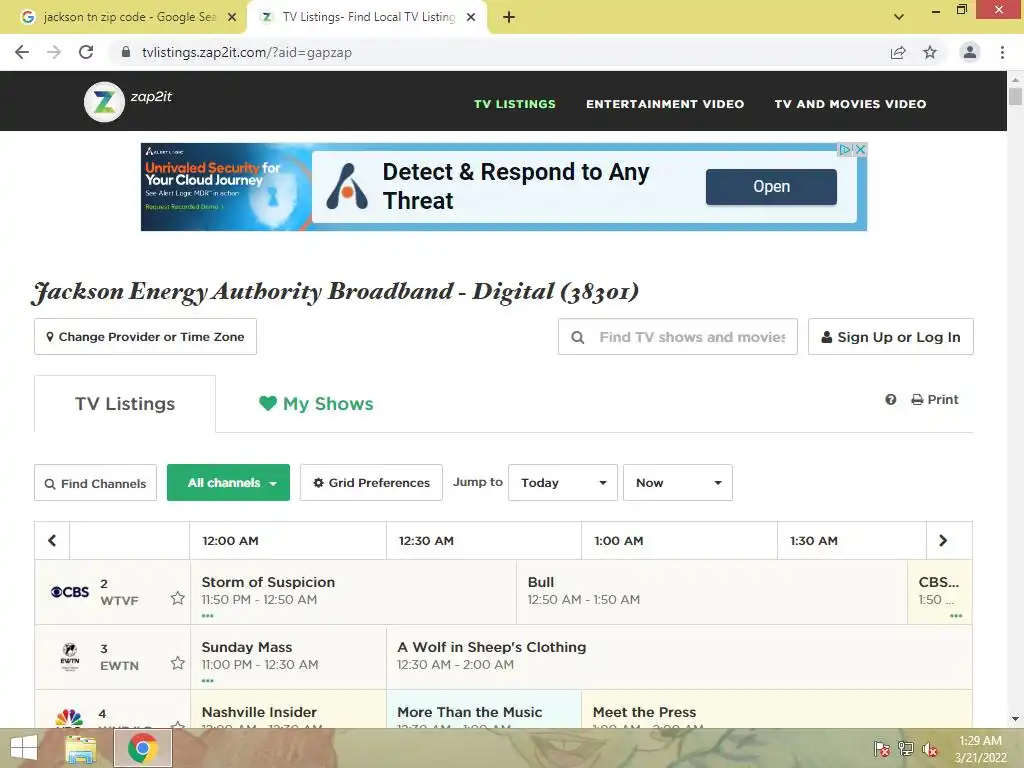Click Chrome icon in taskbar
Image resolution: width=1024 pixels, height=768 pixels.
coord(142,748)
